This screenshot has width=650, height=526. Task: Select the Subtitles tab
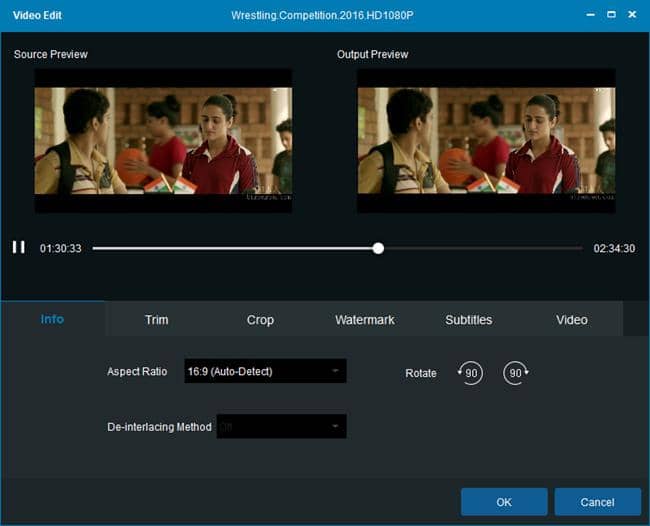coord(468,320)
